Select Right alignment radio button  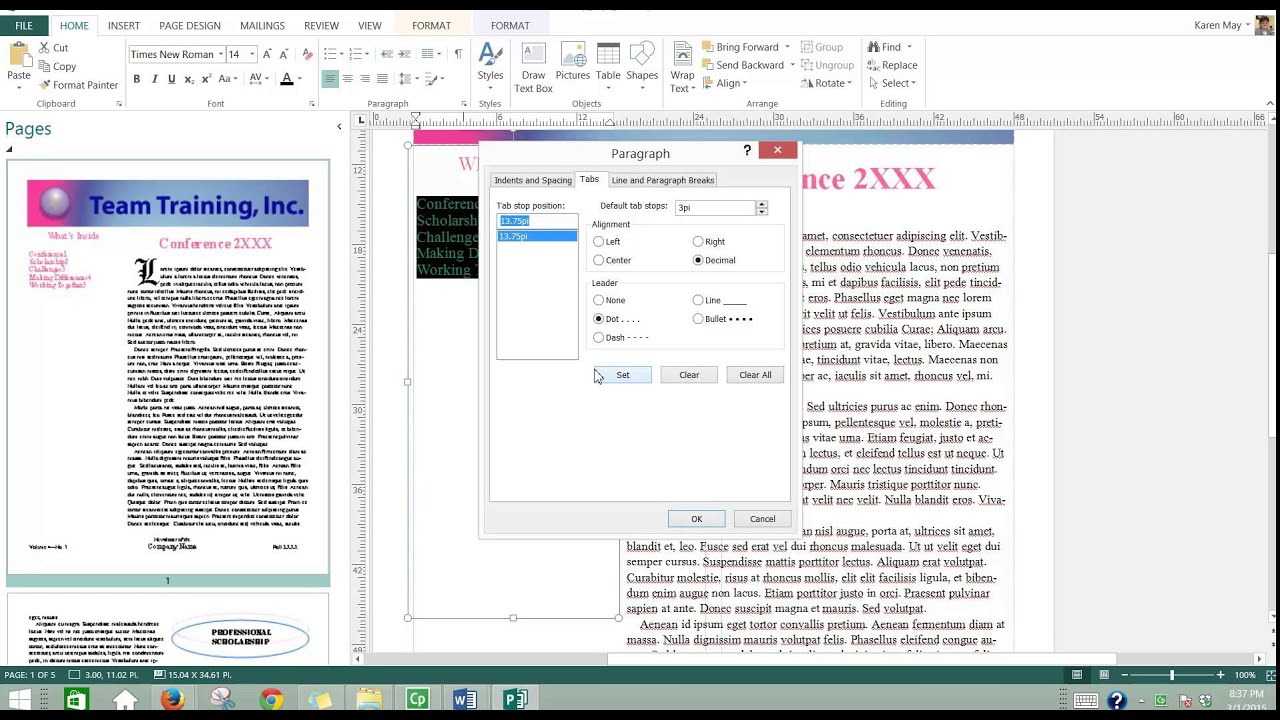[698, 241]
